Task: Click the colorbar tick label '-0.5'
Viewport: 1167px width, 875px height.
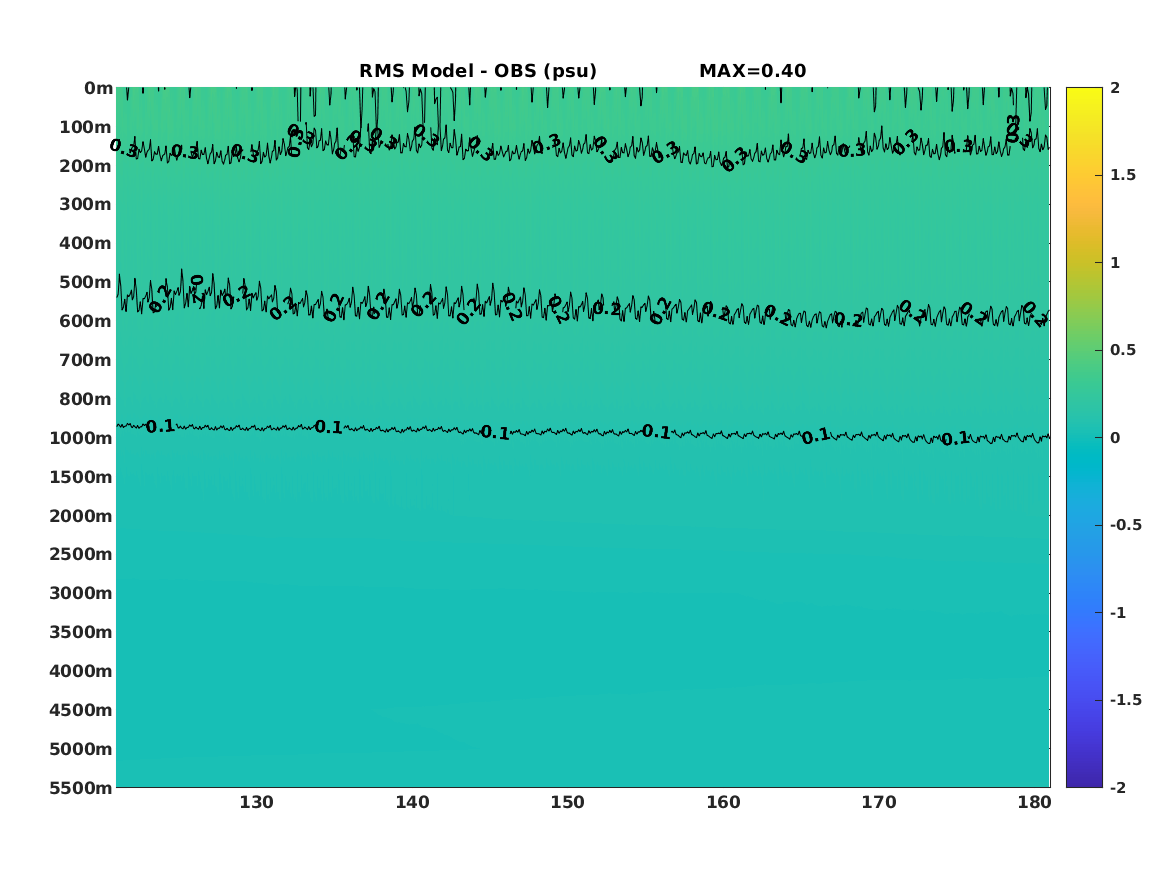Action: [x=1125, y=525]
